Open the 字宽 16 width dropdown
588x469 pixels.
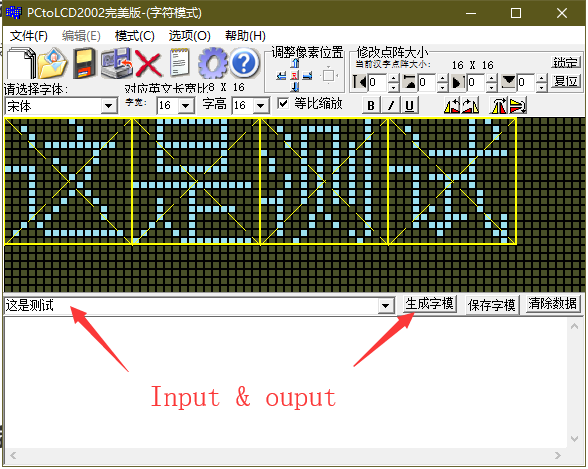tap(186, 105)
